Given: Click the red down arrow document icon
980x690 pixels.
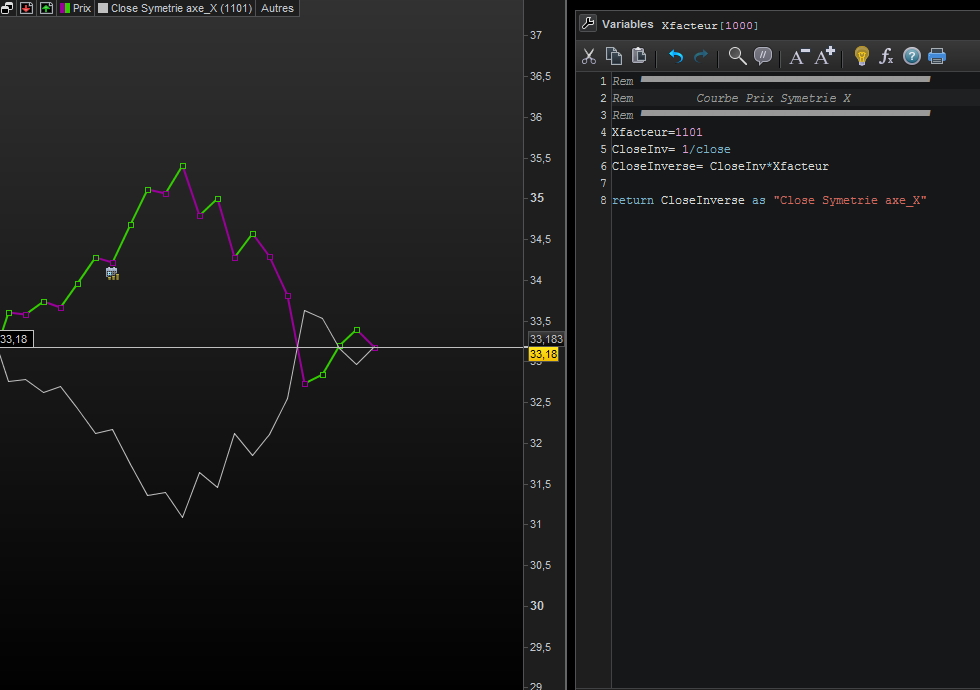Looking at the screenshot, I should pyautogui.click(x=26, y=8).
